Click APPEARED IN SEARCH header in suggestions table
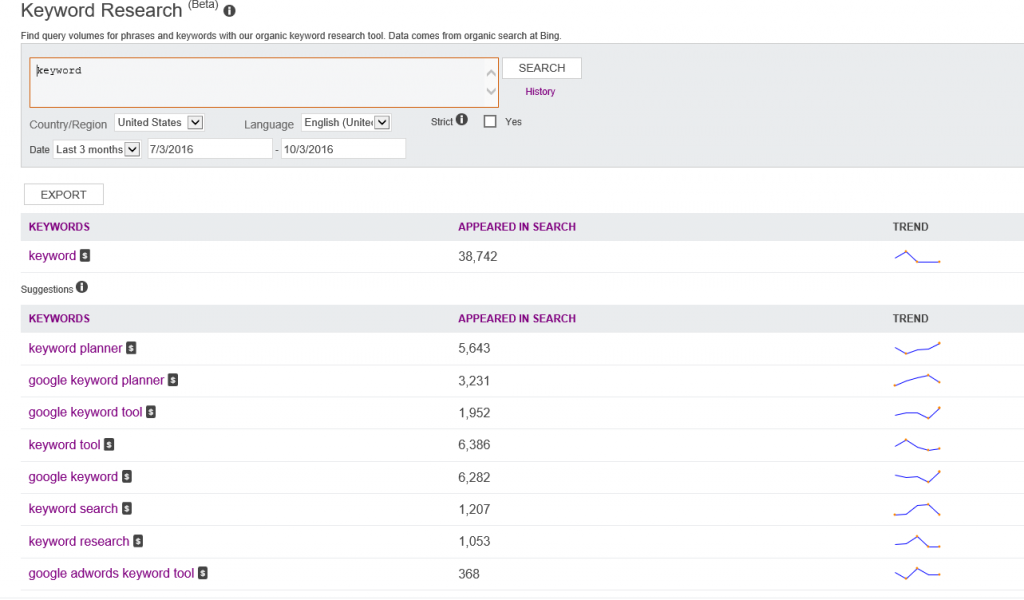This screenshot has width=1024, height=600. click(x=517, y=319)
